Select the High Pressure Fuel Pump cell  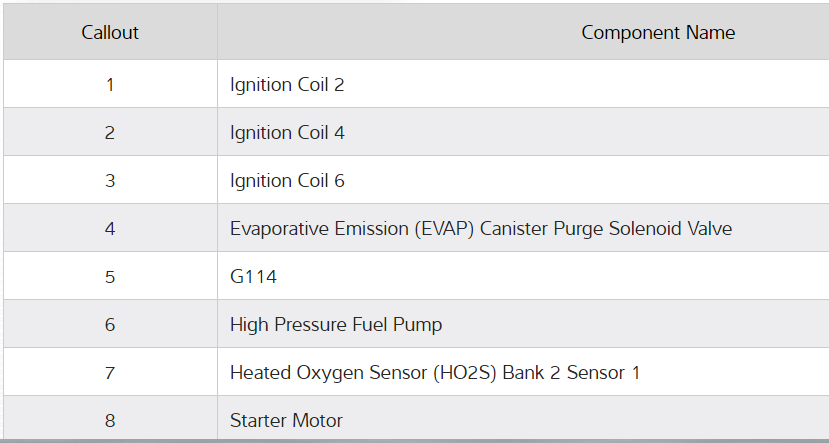(x=336, y=325)
